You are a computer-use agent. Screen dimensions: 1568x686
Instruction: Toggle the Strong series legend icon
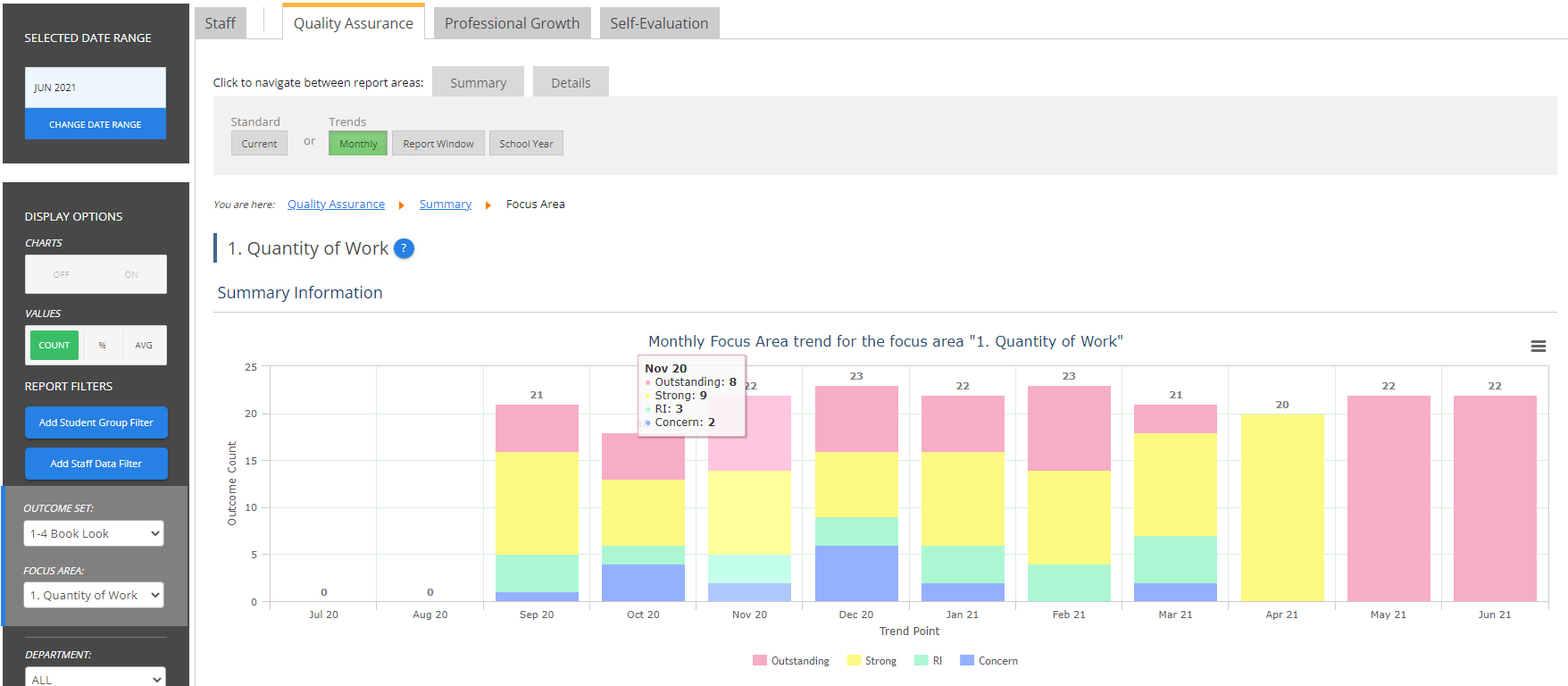pyautogui.click(x=854, y=661)
